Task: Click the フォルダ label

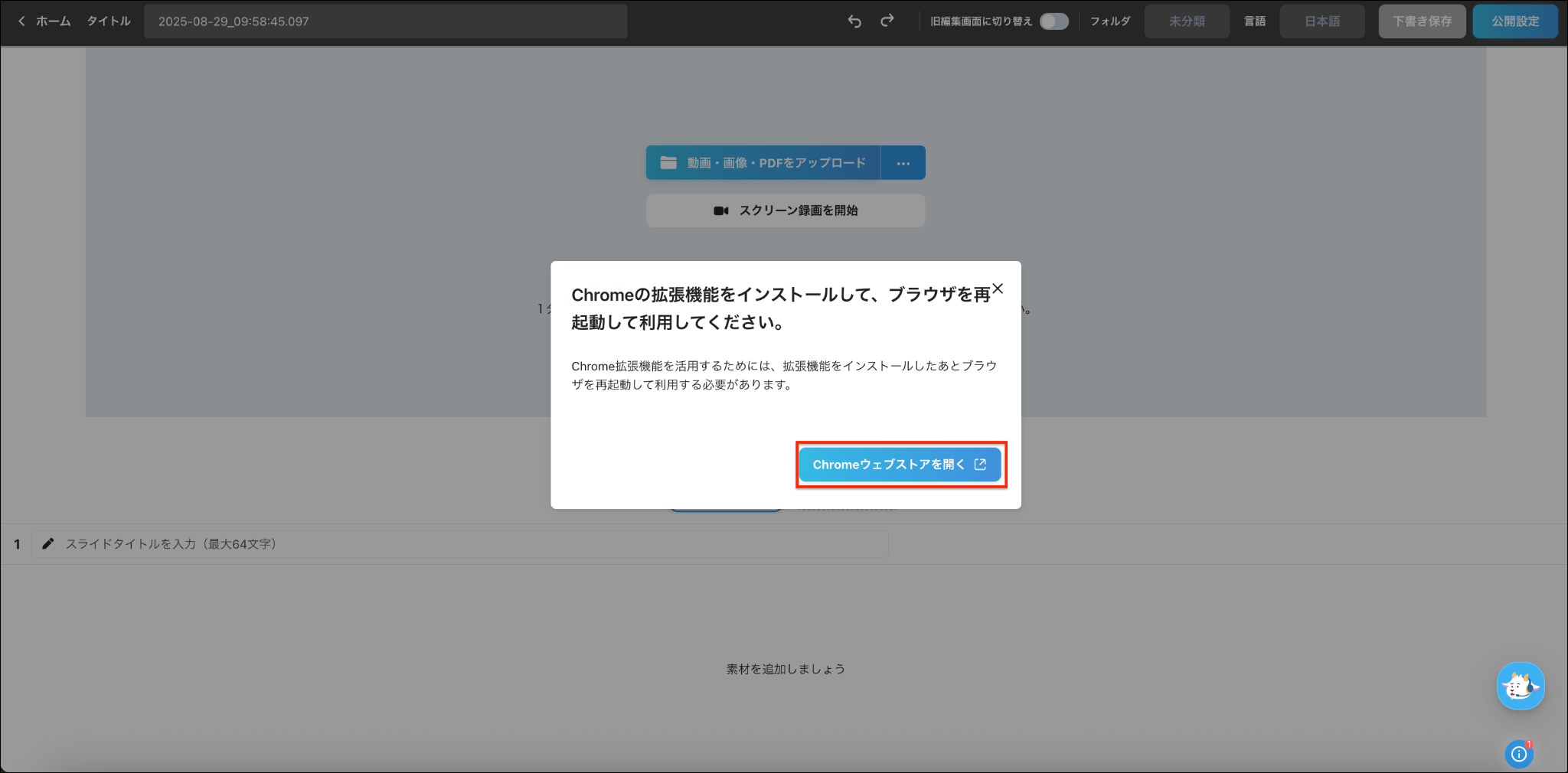Action: (1110, 21)
